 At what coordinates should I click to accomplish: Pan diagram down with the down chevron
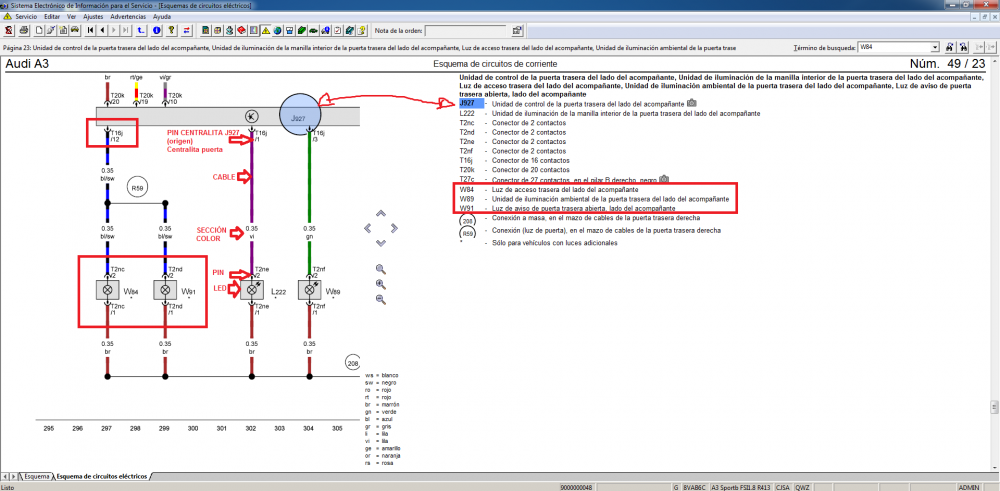click(381, 242)
